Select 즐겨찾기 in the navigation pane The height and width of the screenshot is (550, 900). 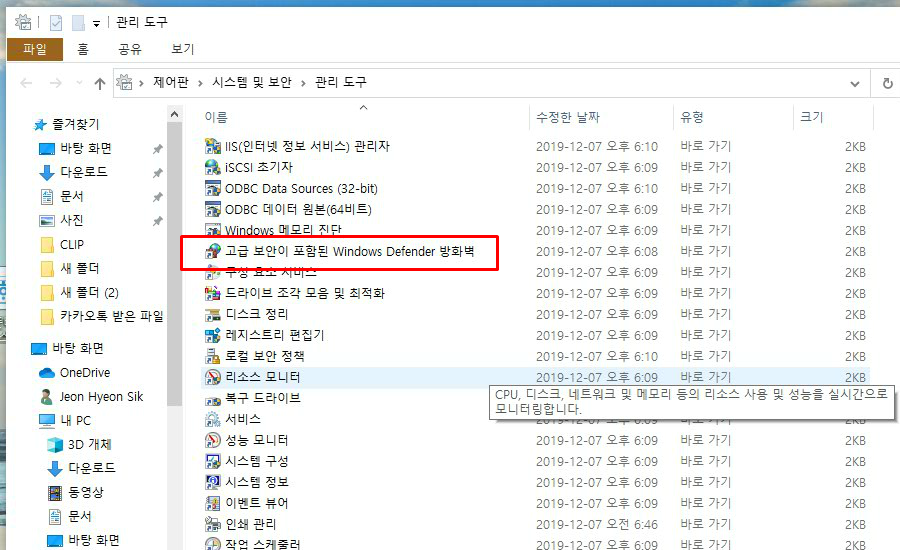point(76,124)
